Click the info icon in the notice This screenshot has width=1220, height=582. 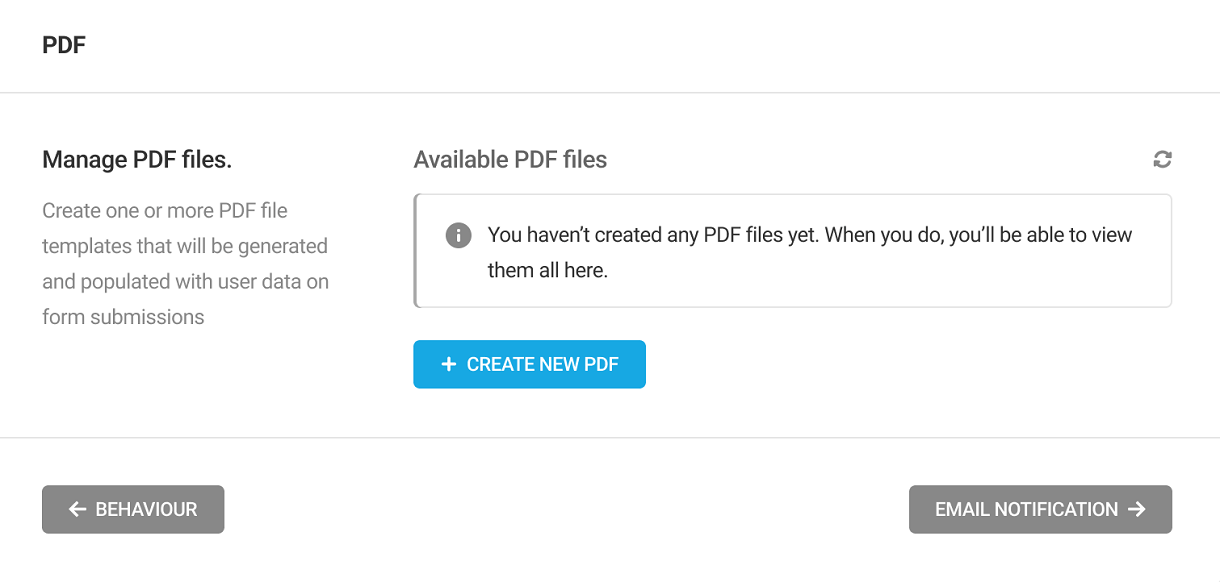point(458,236)
